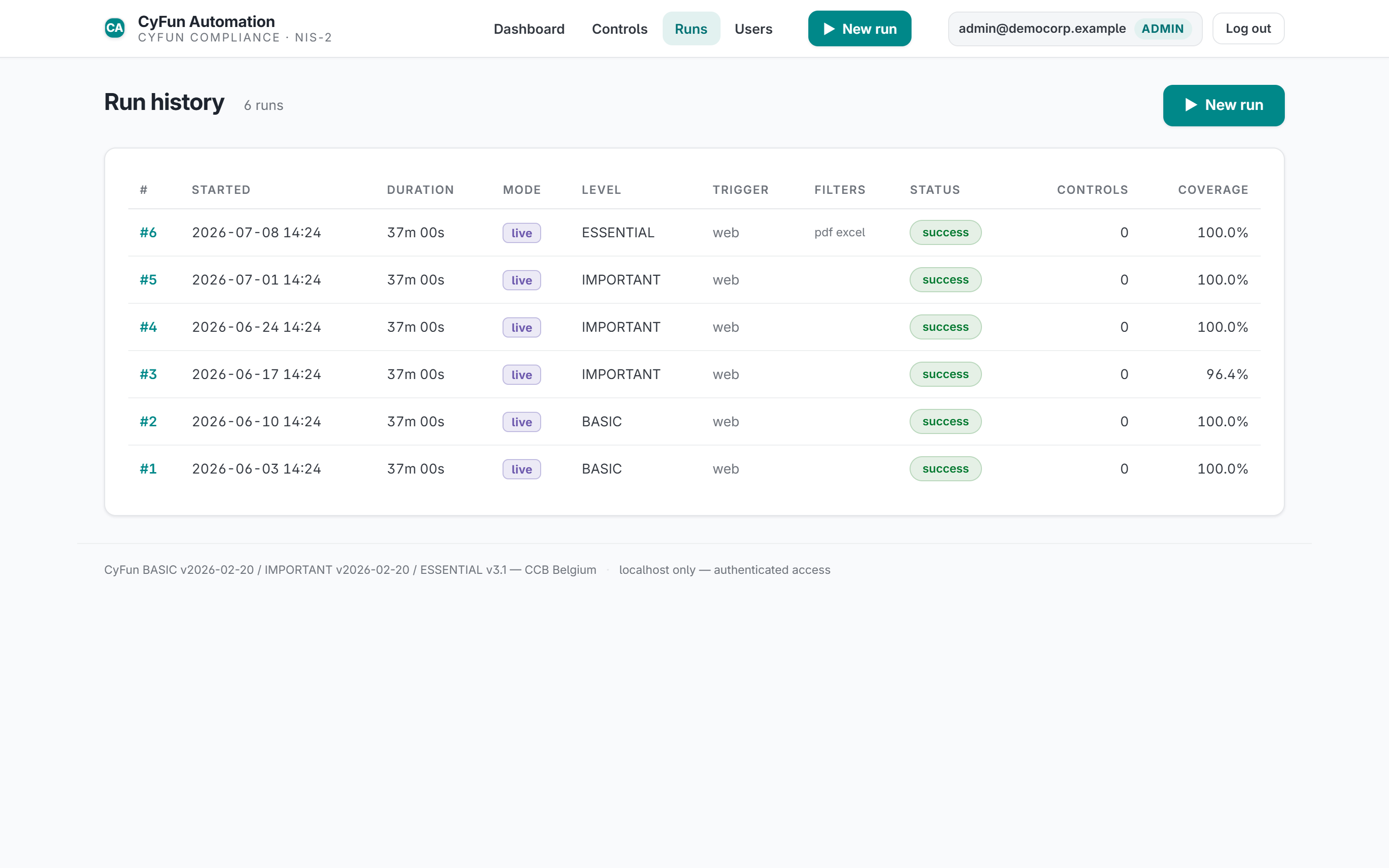Click the live badge on run 2026-06-24

[521, 327]
